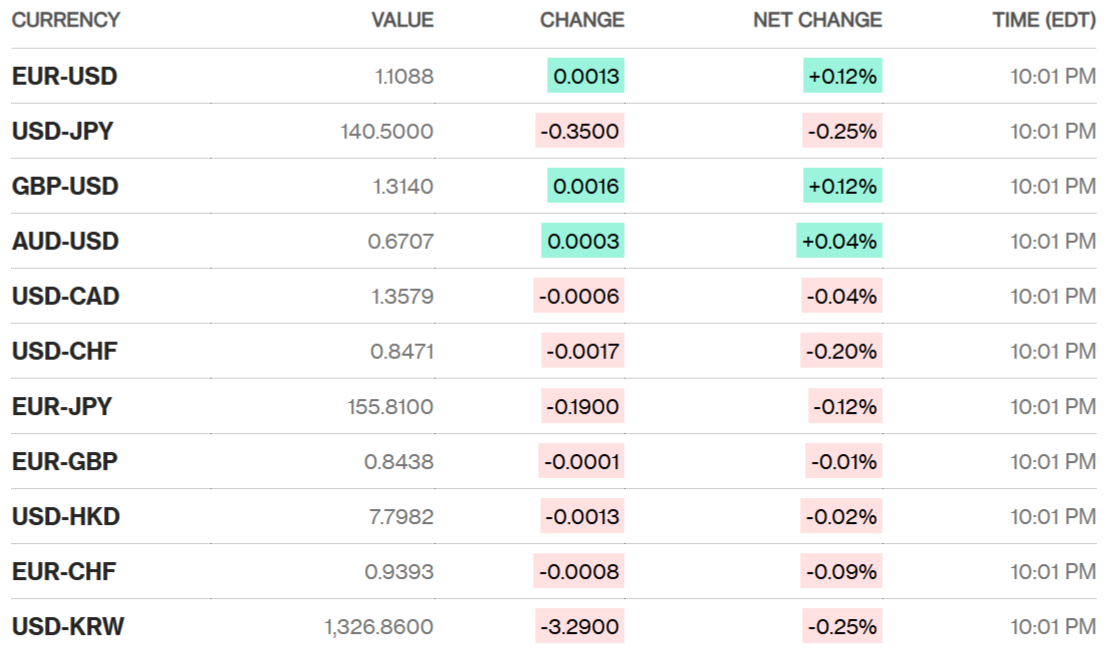The width and height of the screenshot is (1111, 653).
Task: Click the TIME (EDT) column header
Action: (x=1044, y=20)
